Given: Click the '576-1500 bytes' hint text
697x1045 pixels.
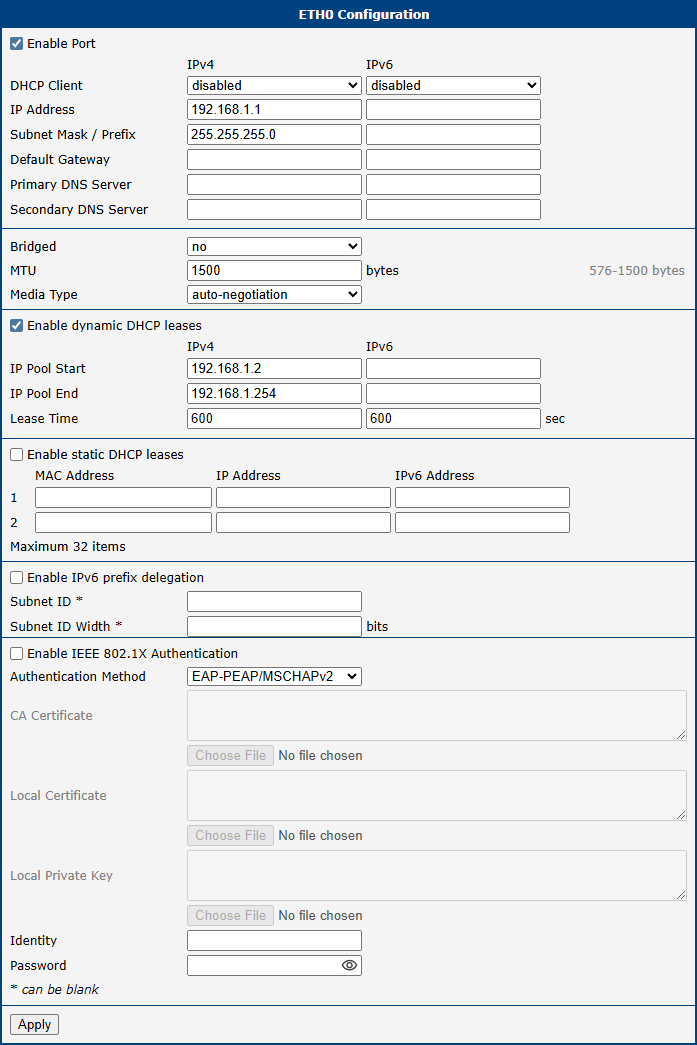Looking at the screenshot, I should [x=637, y=271].
